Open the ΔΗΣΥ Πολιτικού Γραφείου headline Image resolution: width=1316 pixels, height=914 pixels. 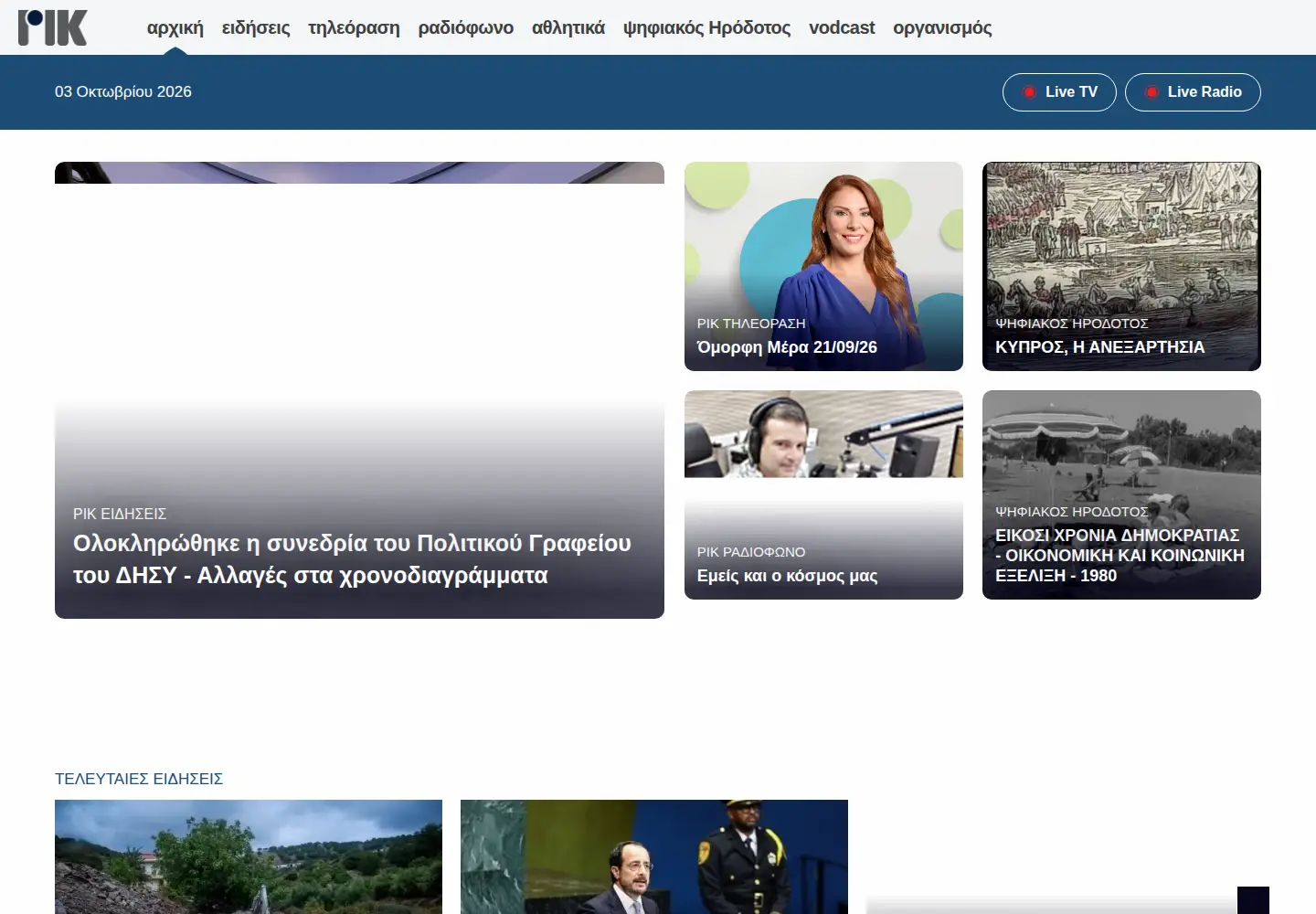352,559
